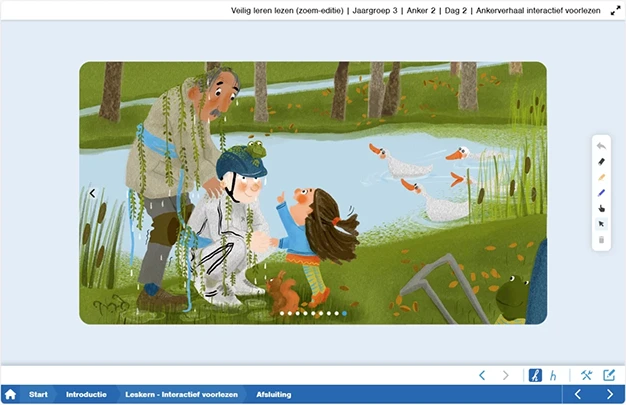The image size is (626, 405).
Task: Go to next lesson step in blue bar
Action: pos(610,395)
